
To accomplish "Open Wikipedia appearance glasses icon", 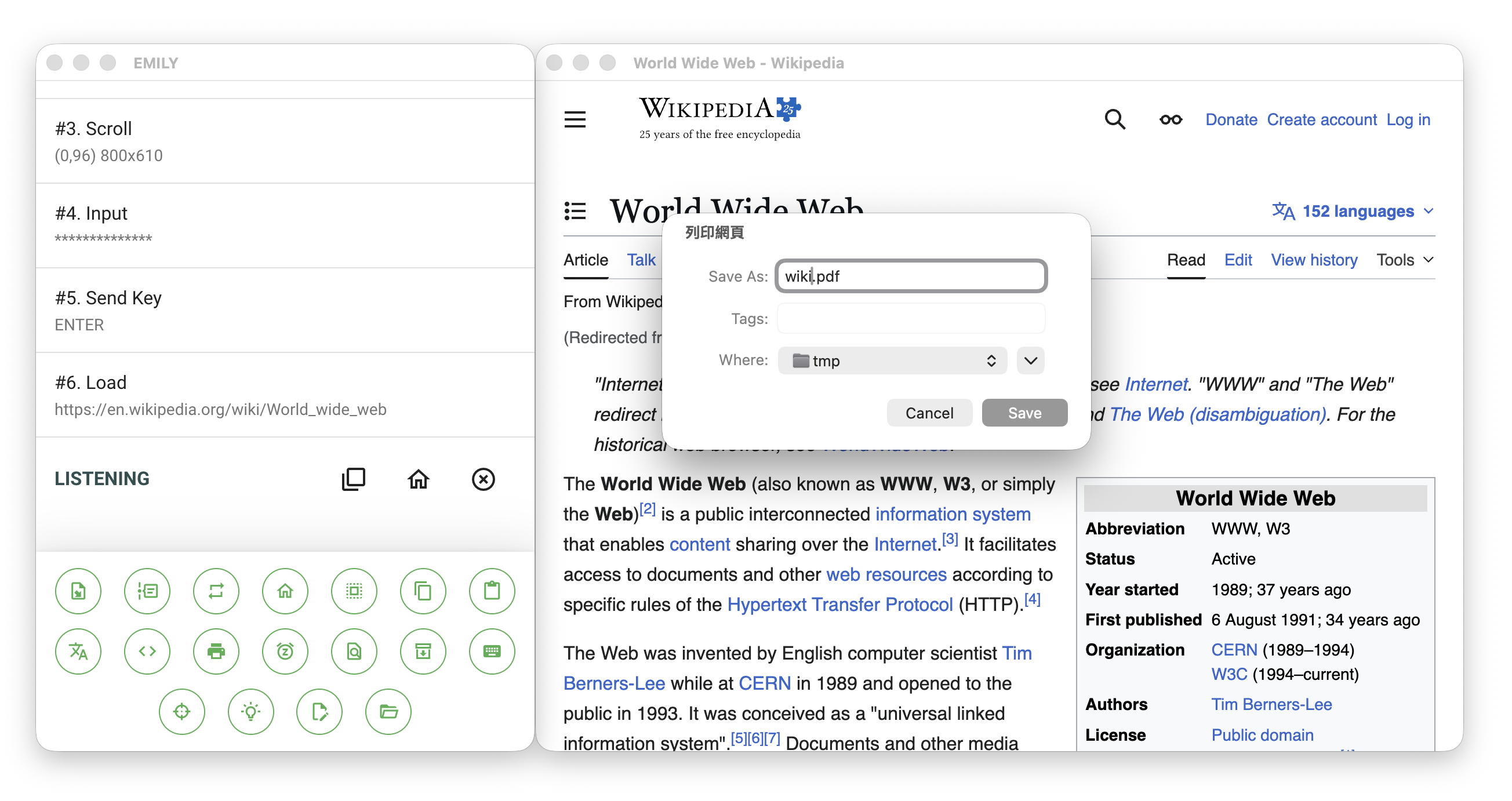I will point(1171,120).
